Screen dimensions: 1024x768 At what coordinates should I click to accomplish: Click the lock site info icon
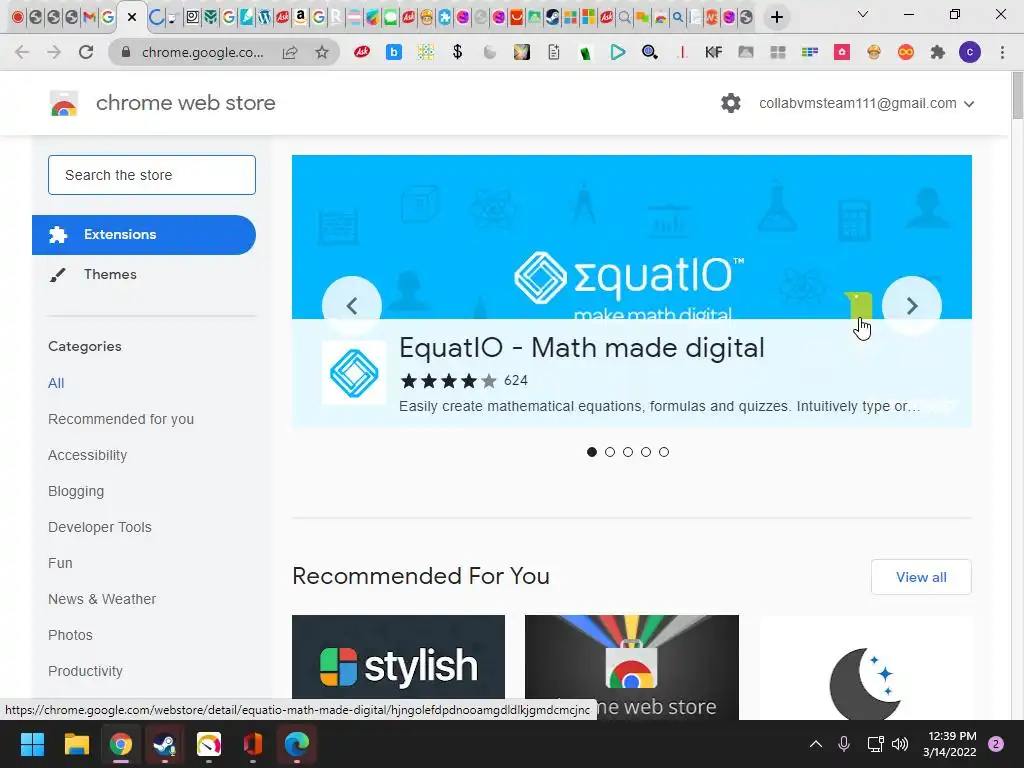[x=126, y=52]
